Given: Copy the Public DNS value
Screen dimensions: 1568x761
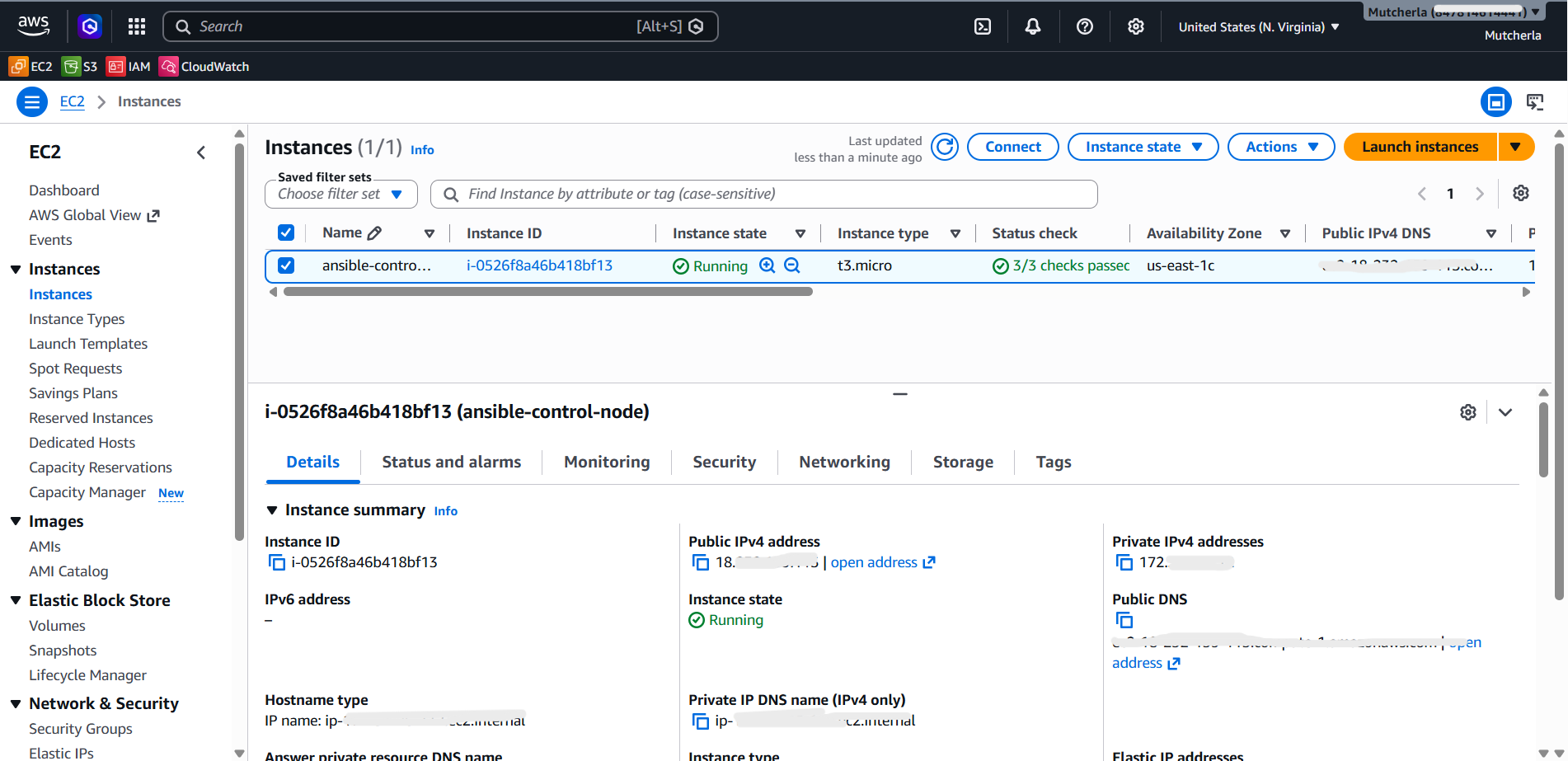Looking at the screenshot, I should (x=1124, y=620).
